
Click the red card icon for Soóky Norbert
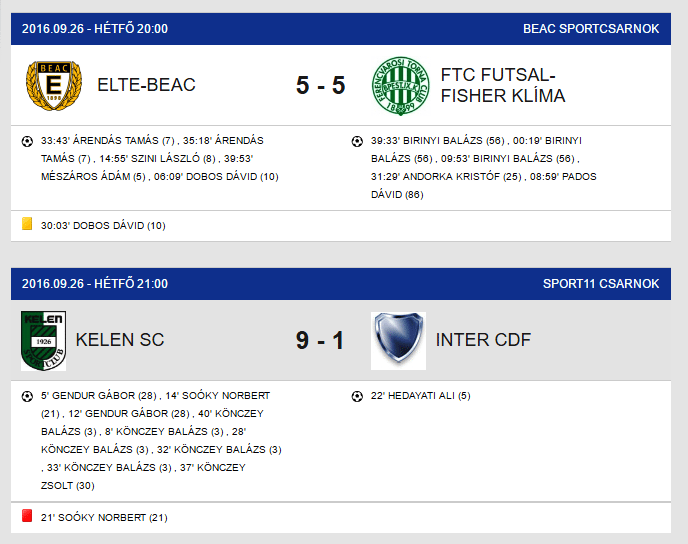coord(27,515)
